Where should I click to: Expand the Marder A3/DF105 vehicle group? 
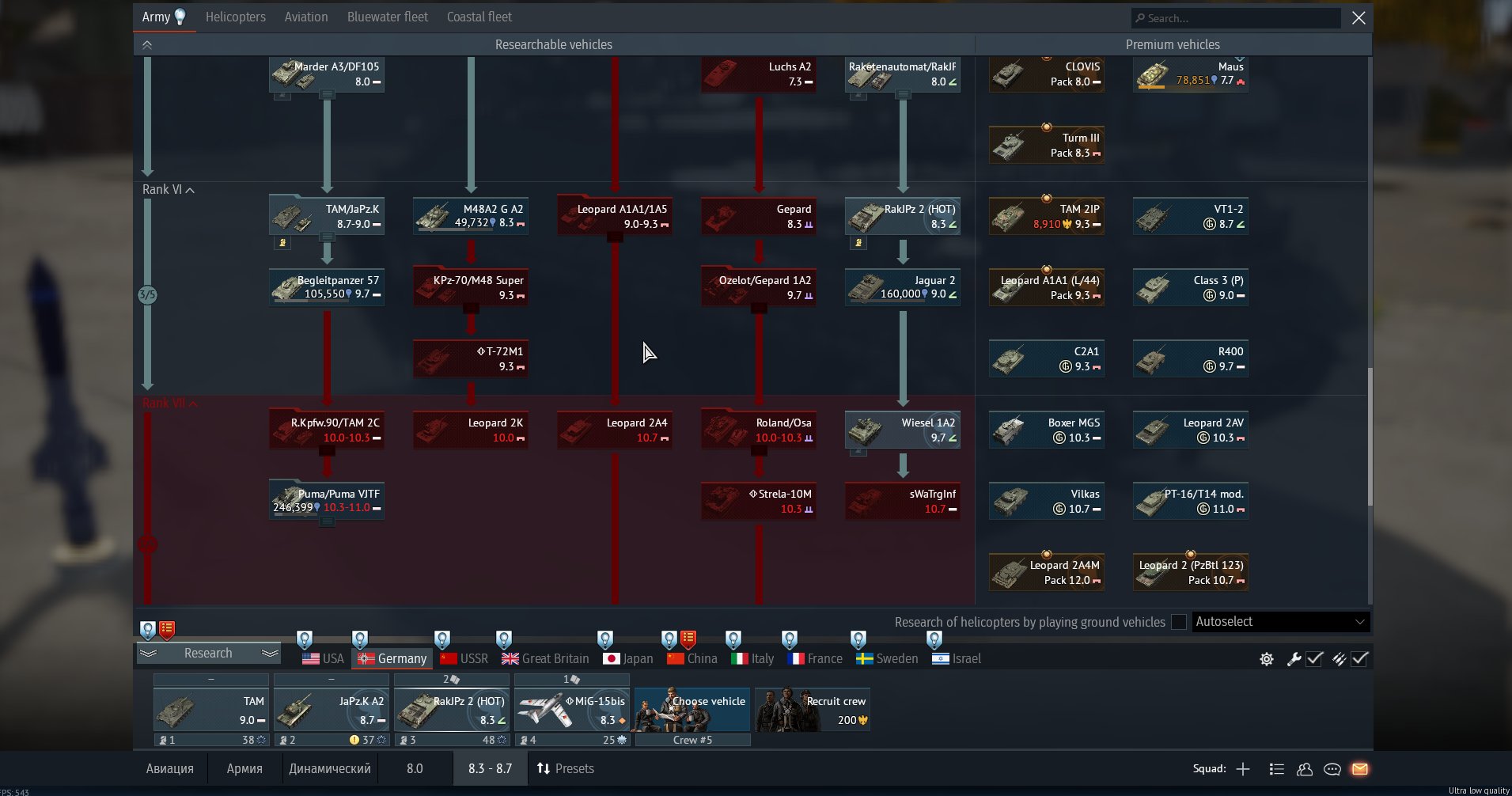point(327,95)
